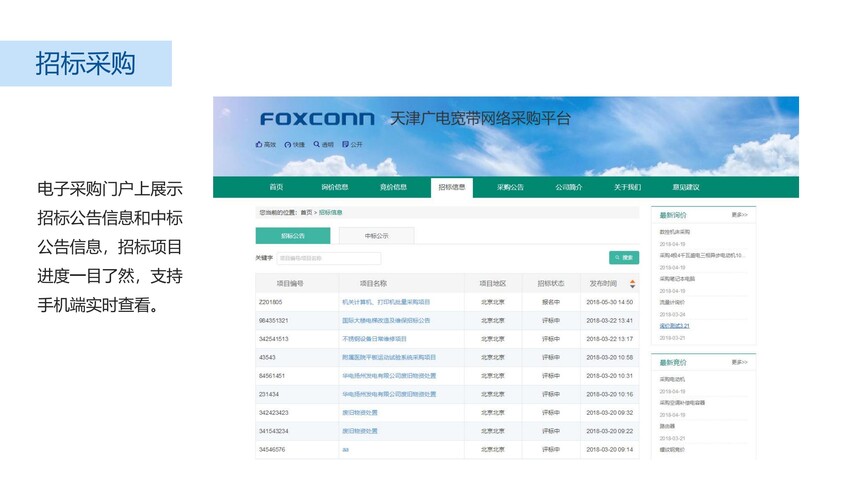Click the 公开 document icon
The image size is (860, 484).
click(x=346, y=144)
